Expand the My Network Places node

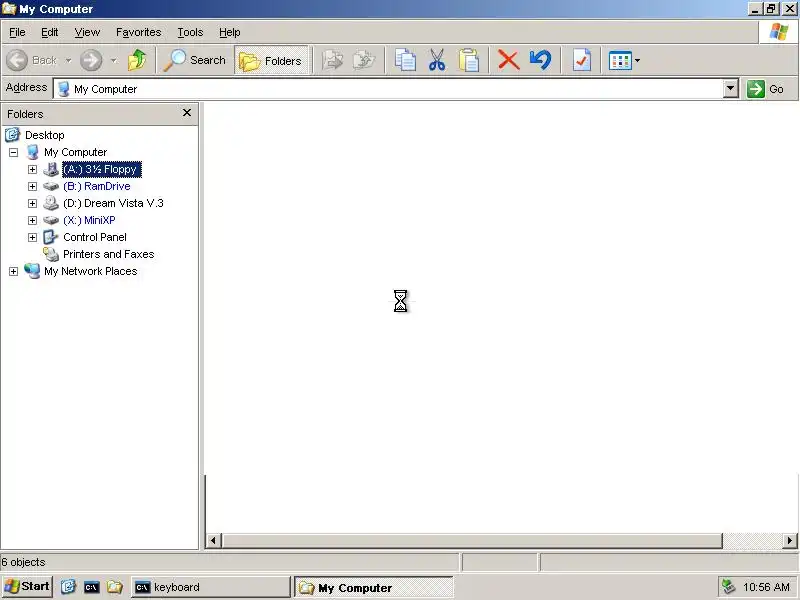(x=14, y=271)
